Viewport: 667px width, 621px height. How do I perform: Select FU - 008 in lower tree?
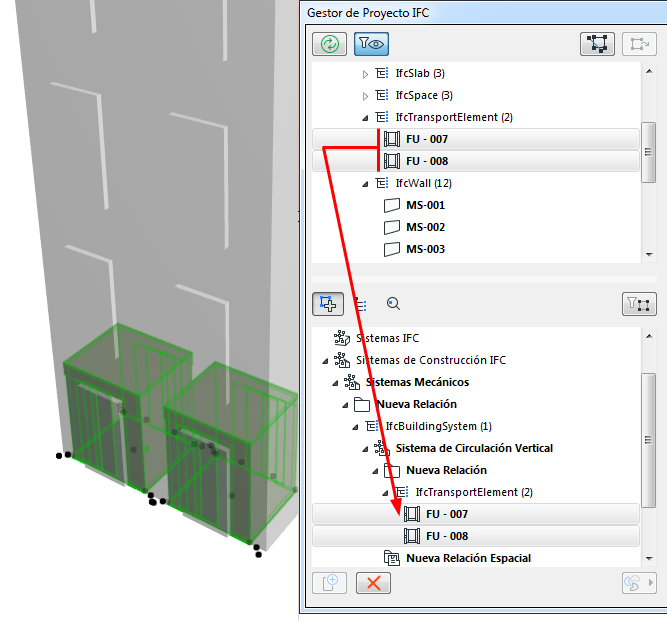pyautogui.click(x=476, y=536)
